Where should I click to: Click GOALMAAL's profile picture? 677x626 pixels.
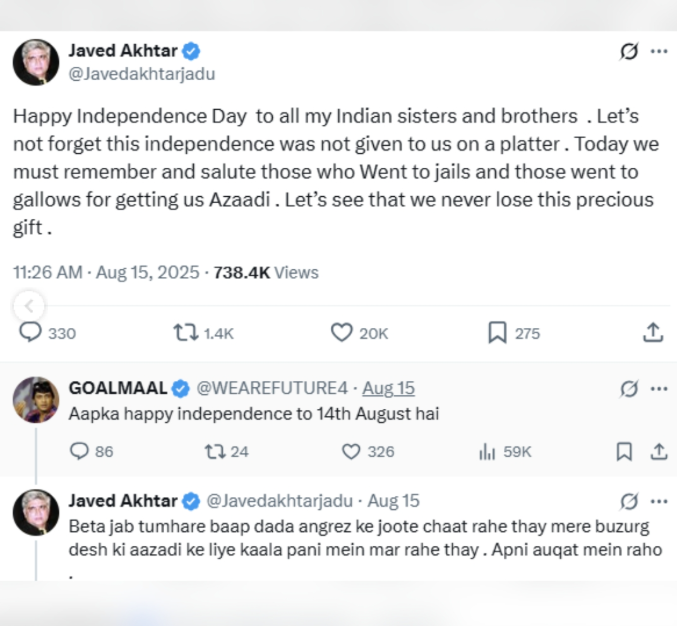coord(35,399)
